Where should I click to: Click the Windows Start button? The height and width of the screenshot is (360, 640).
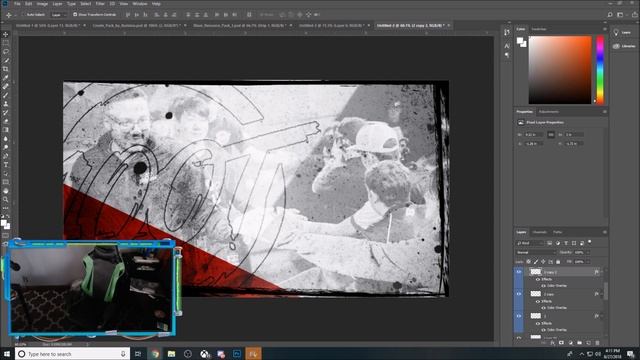(x=7, y=354)
